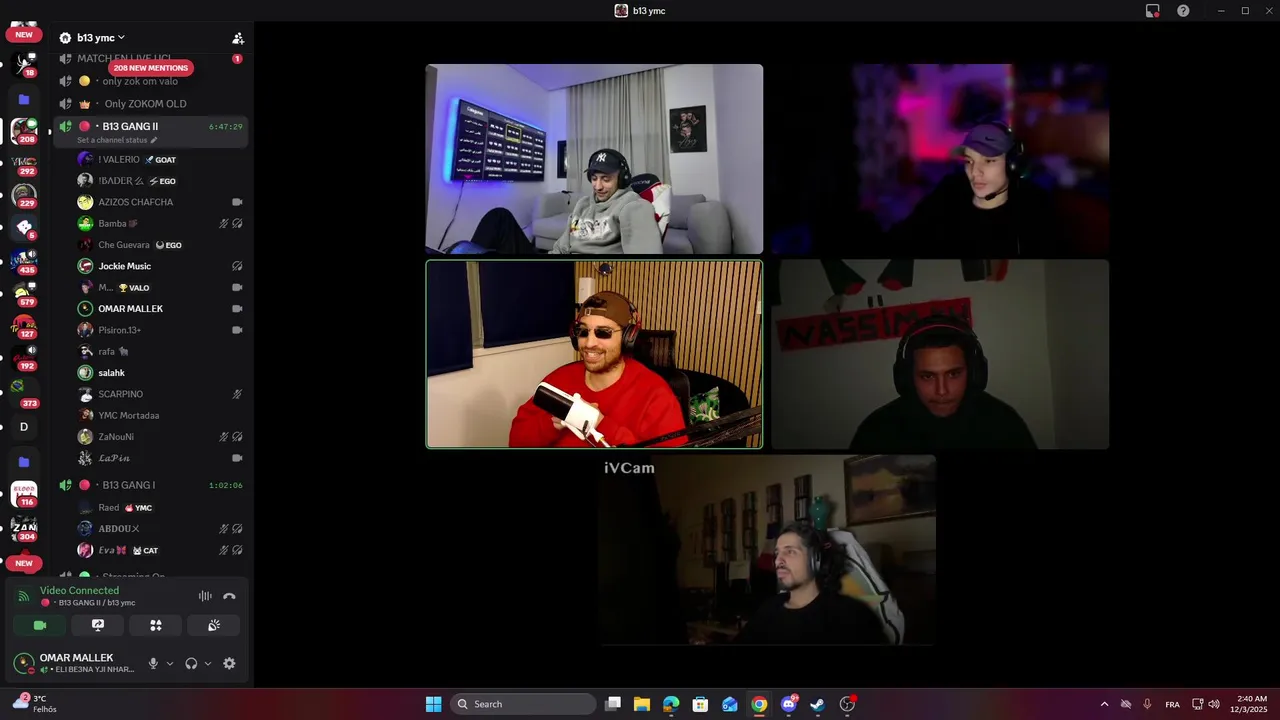Open the soundboard button
Image resolution: width=1280 pixels, height=720 pixels.
(214, 625)
